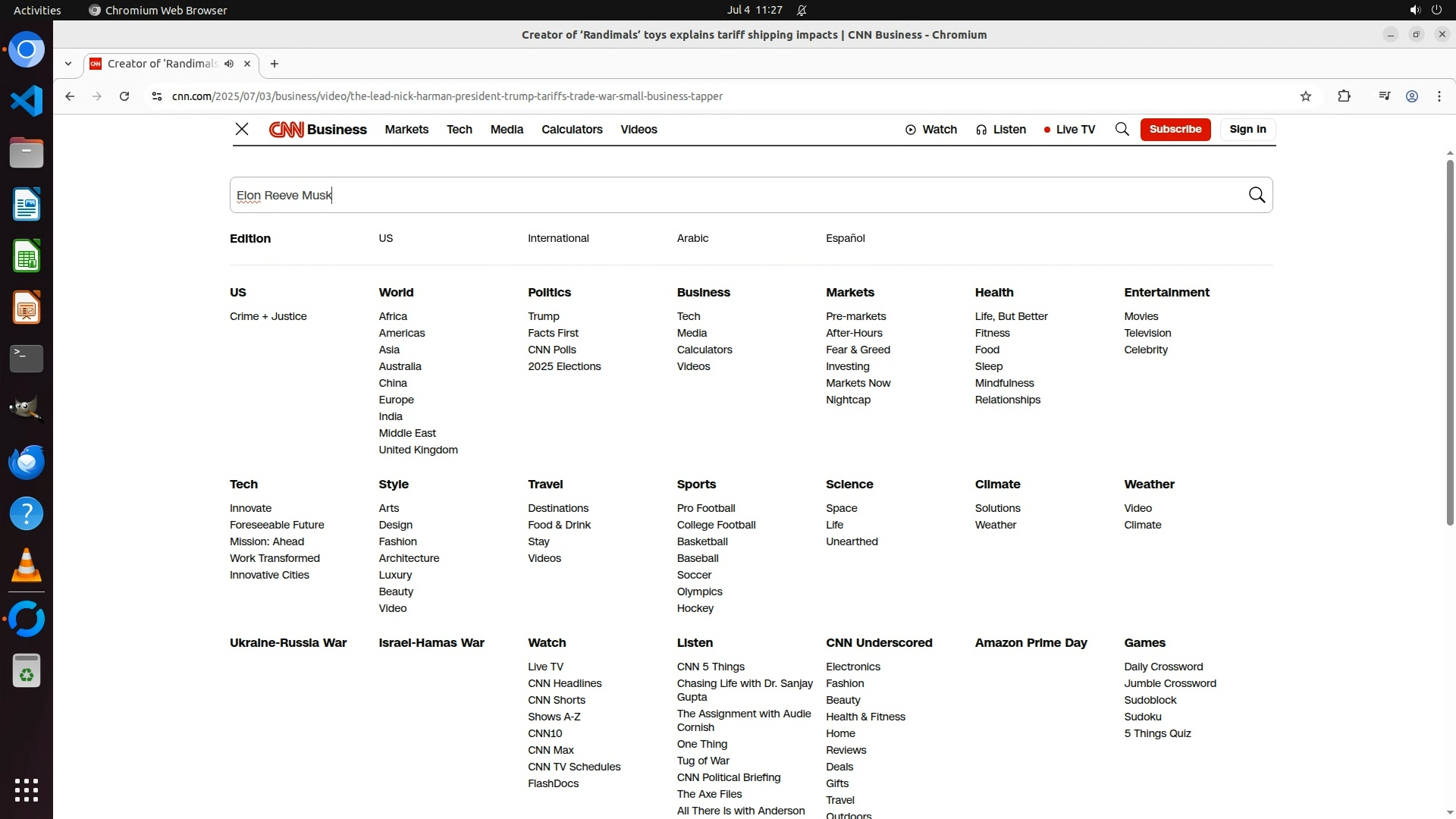The image size is (1456, 819).
Task: Open the Fear & Greed link
Action: (858, 350)
